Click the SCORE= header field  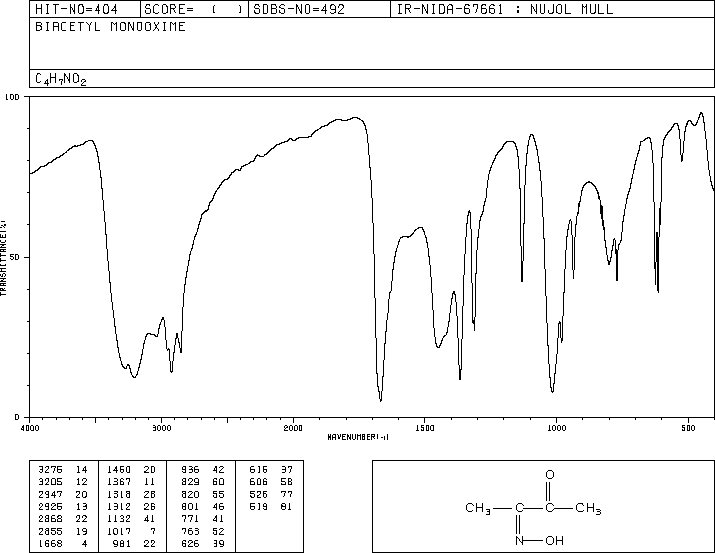(x=194, y=9)
